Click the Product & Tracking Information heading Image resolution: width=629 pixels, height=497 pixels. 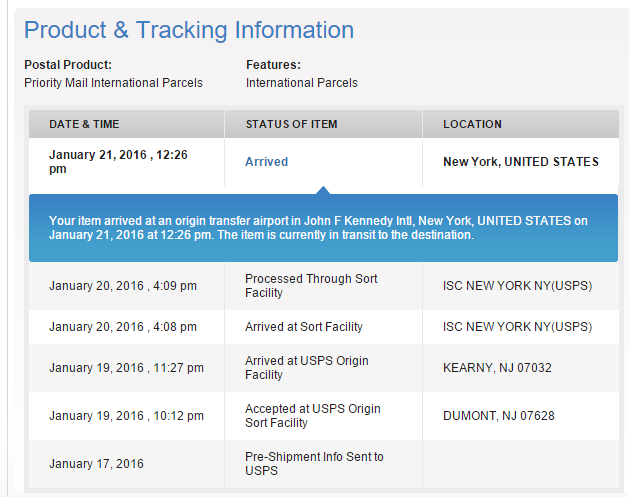tap(189, 30)
